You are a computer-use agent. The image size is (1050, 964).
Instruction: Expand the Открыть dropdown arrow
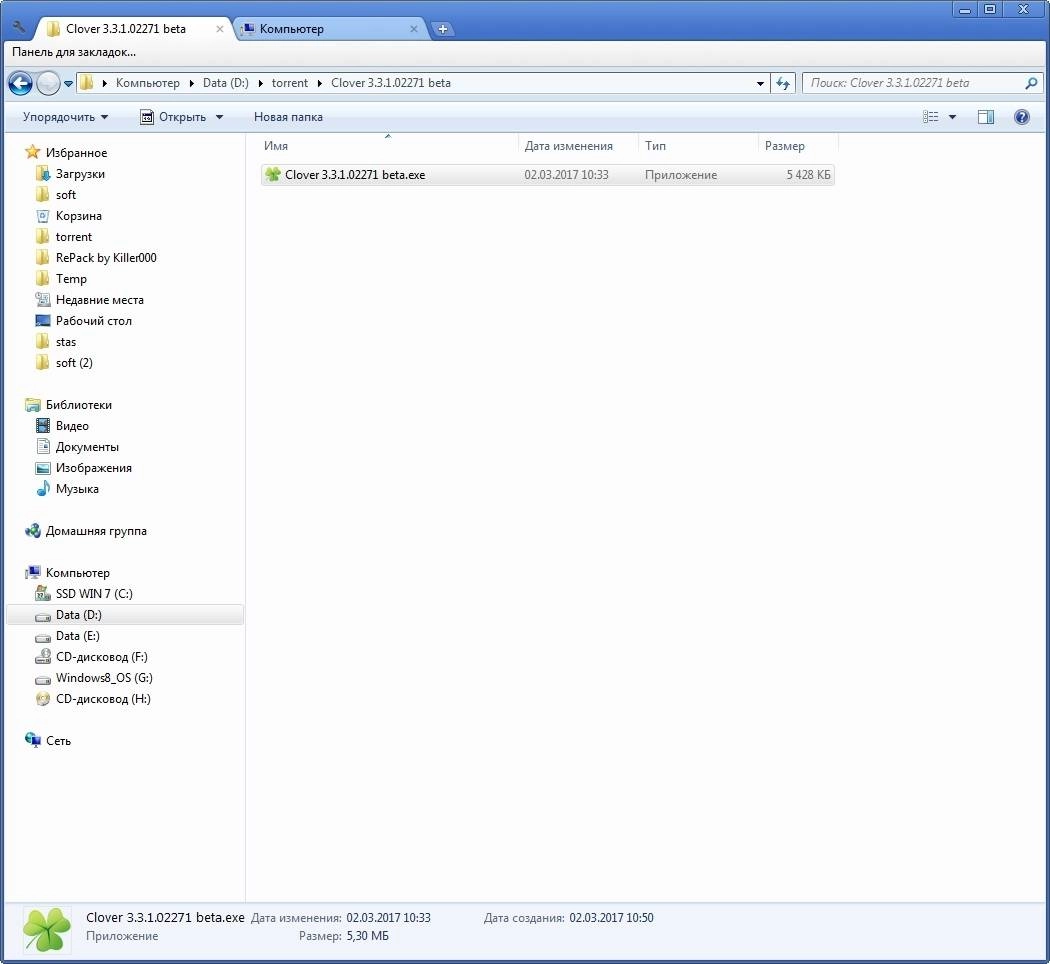219,117
